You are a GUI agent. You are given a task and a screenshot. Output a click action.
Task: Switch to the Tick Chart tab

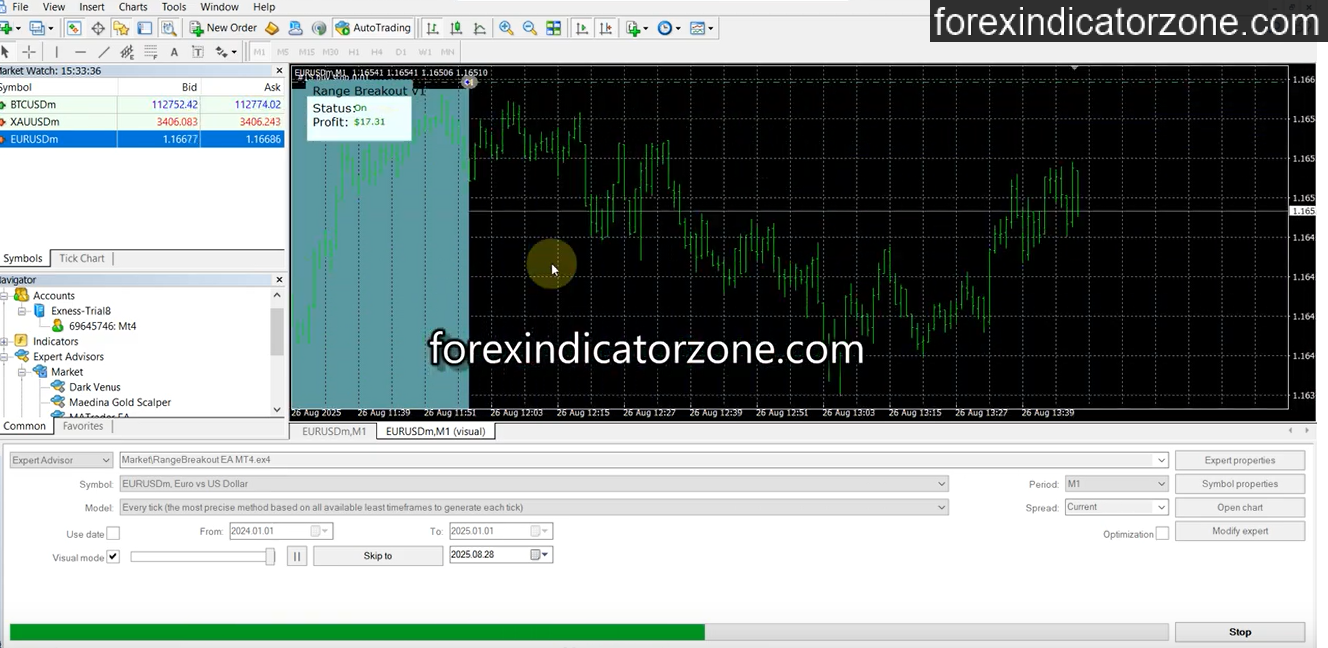[82, 258]
